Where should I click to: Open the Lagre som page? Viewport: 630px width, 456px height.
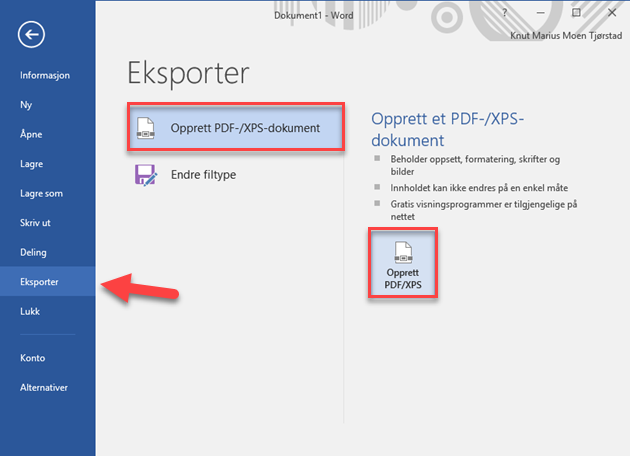(41, 193)
